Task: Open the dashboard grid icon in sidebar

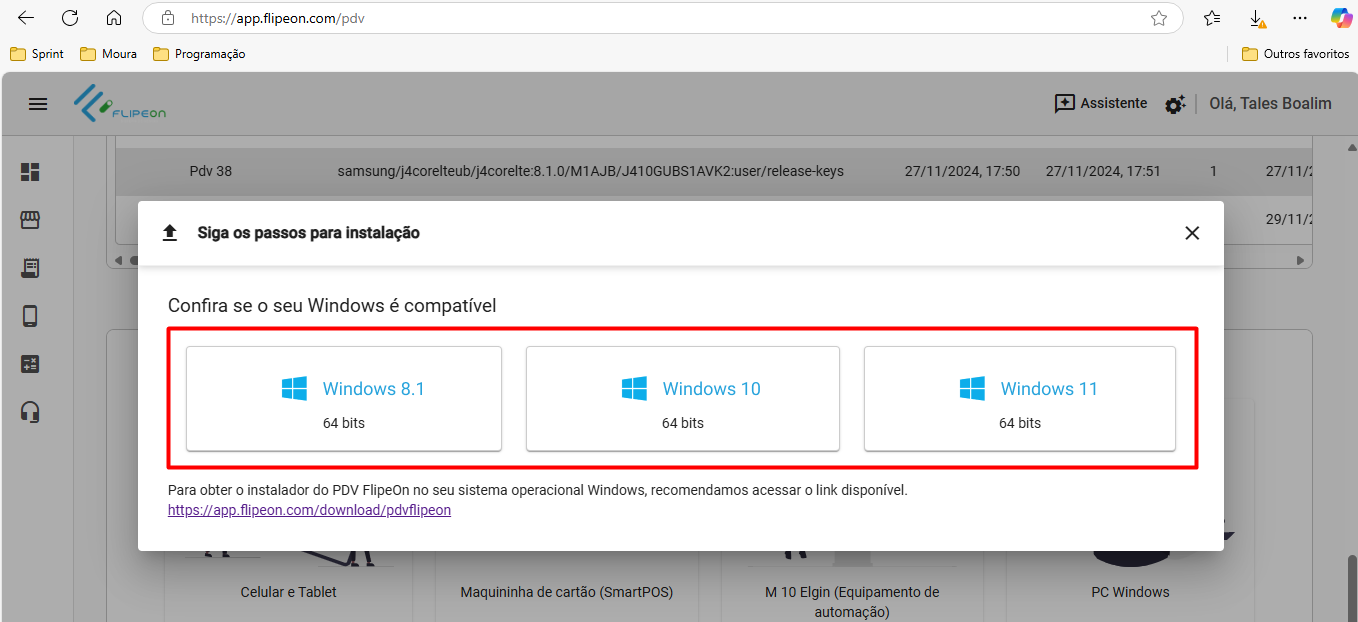Action: click(x=30, y=172)
